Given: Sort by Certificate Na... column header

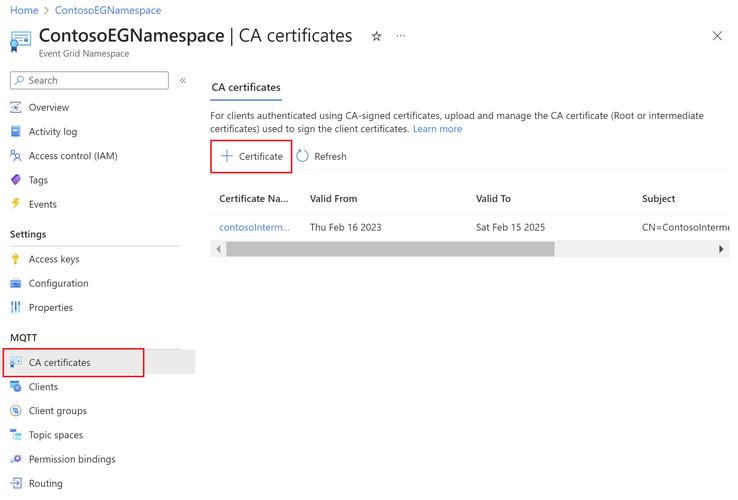Looking at the screenshot, I should click(254, 199).
